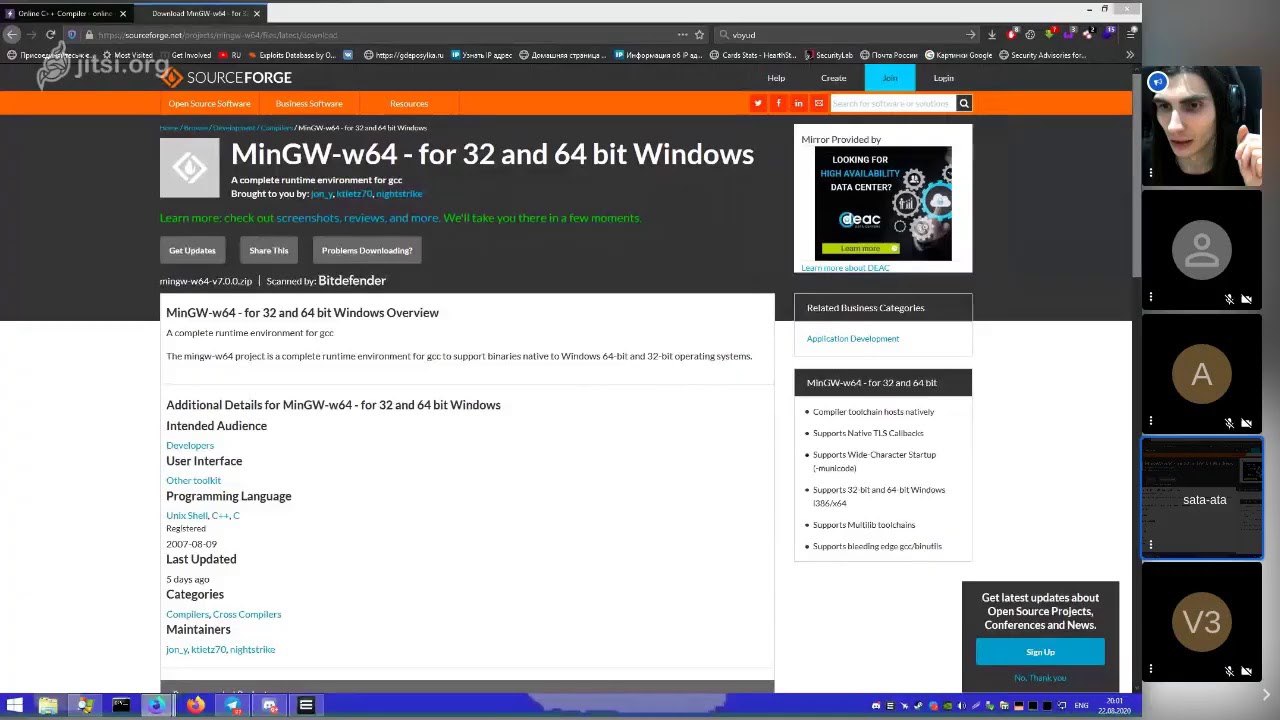This screenshot has height=720, width=1280.
Task: Click the Other toolkit link
Action: 193,480
